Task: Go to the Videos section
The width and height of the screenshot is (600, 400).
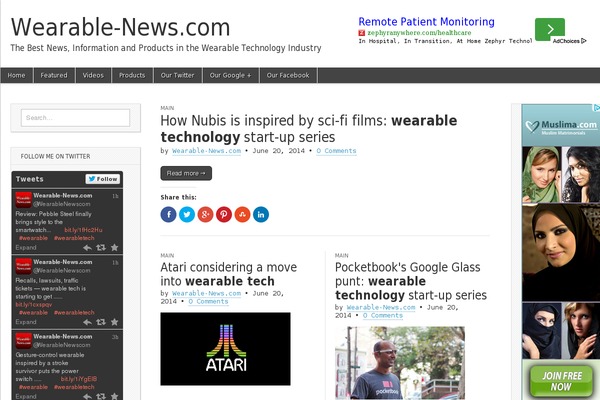Action: tap(93, 75)
